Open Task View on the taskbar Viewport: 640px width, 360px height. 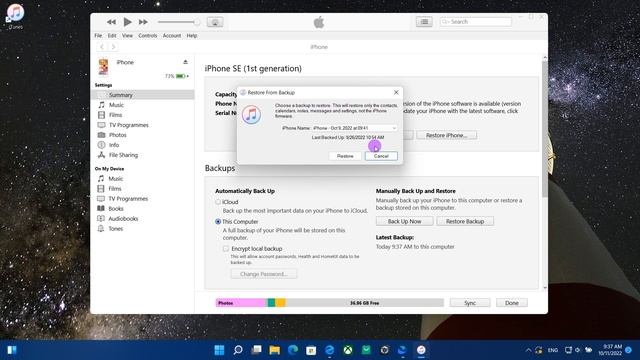point(256,350)
